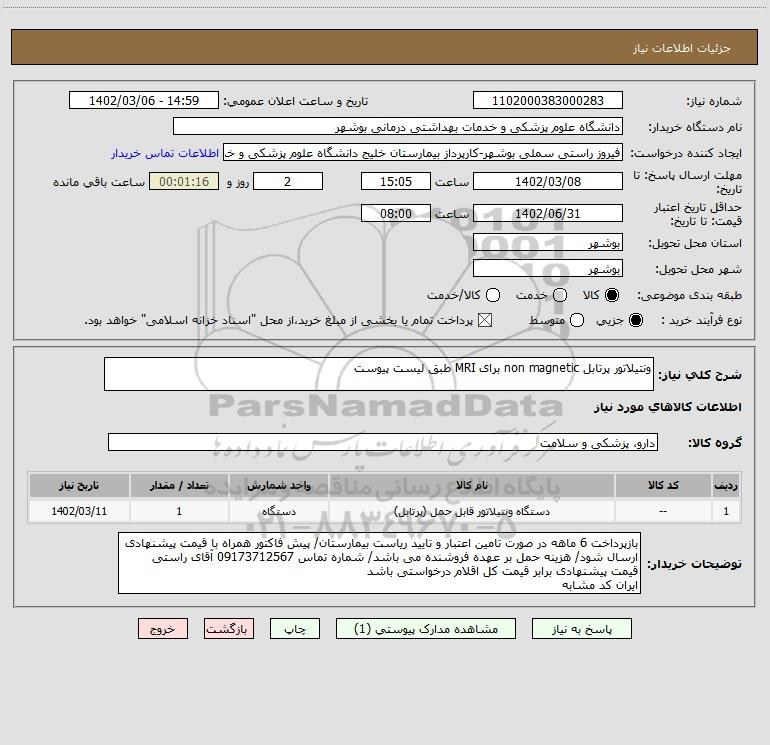Click the شهر محل تحویل field
The height and width of the screenshot is (745, 770).
tap(548, 269)
